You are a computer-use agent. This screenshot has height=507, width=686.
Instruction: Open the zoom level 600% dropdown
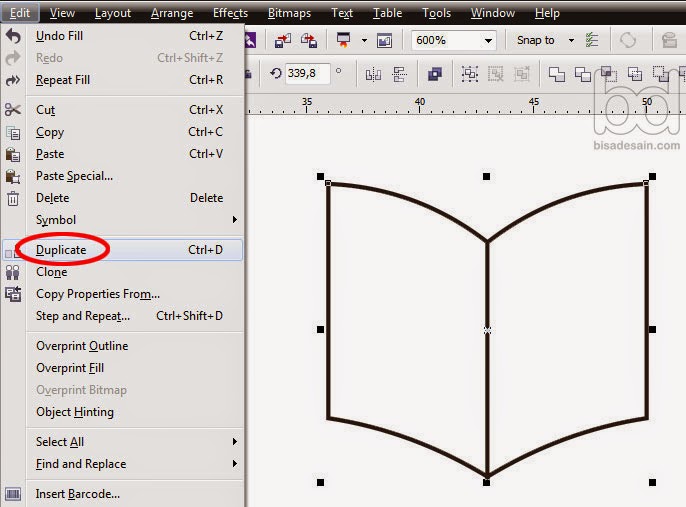coord(488,41)
